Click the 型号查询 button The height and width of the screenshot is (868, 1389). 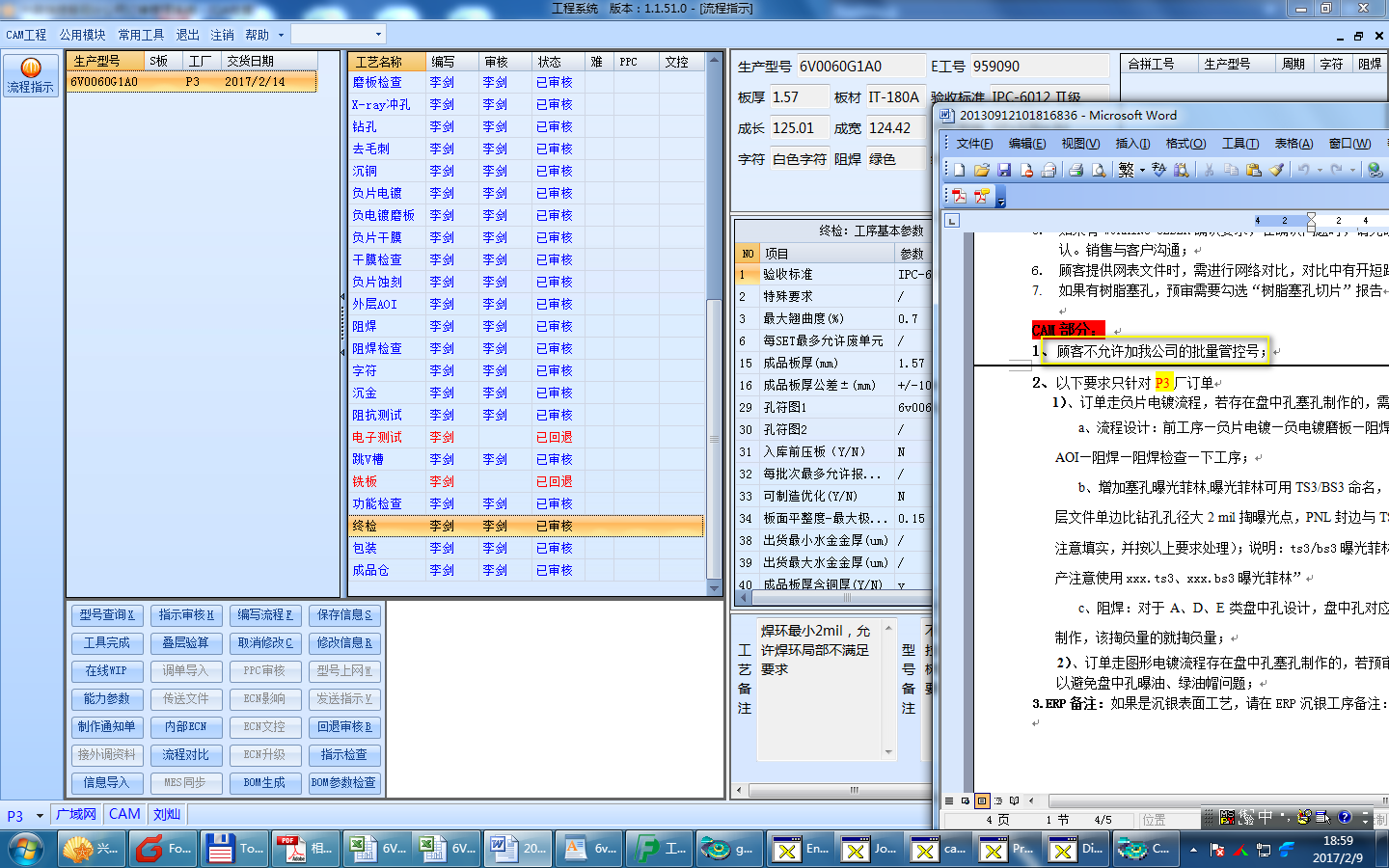click(x=107, y=614)
